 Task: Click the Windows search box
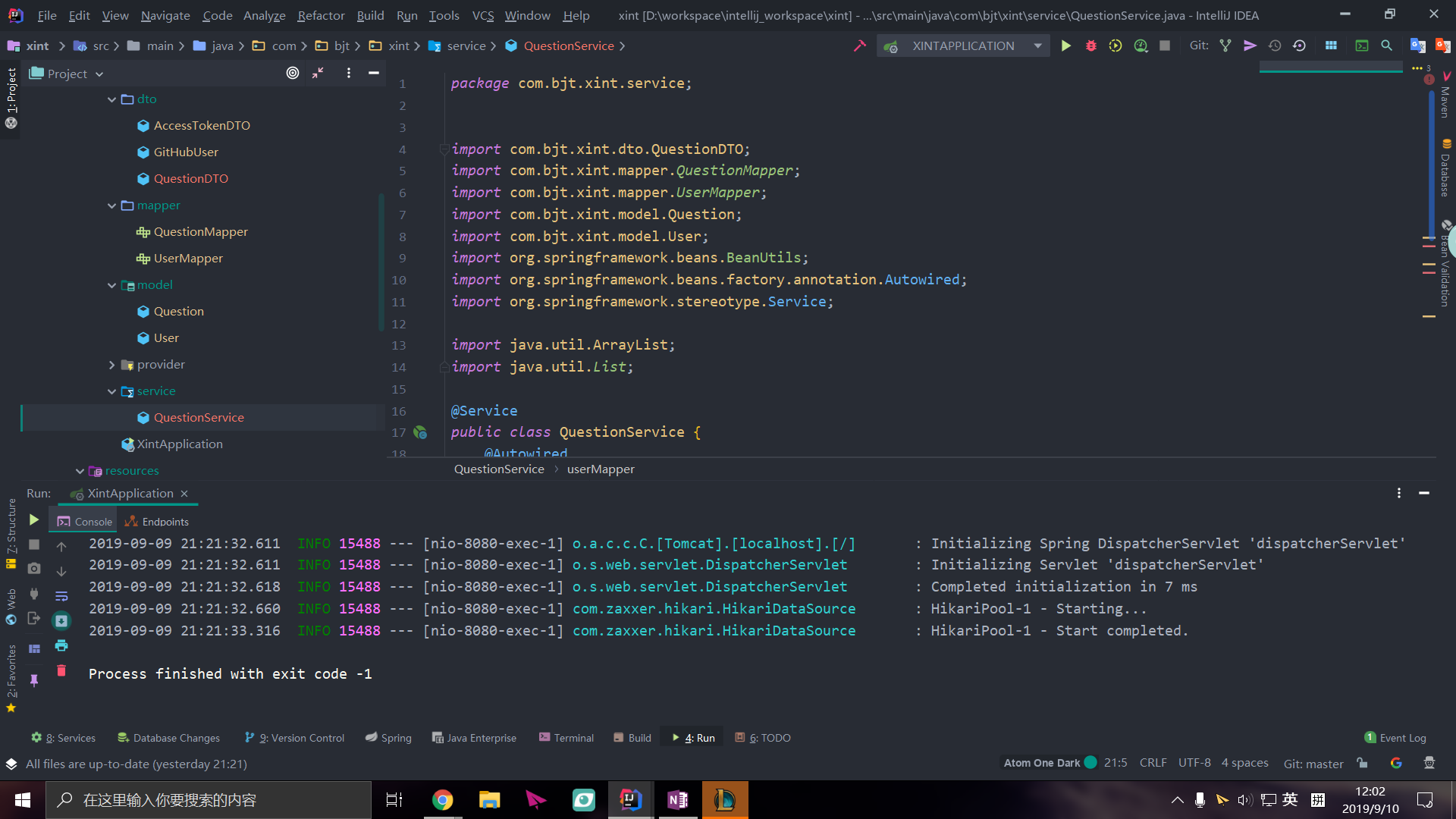coord(209,800)
